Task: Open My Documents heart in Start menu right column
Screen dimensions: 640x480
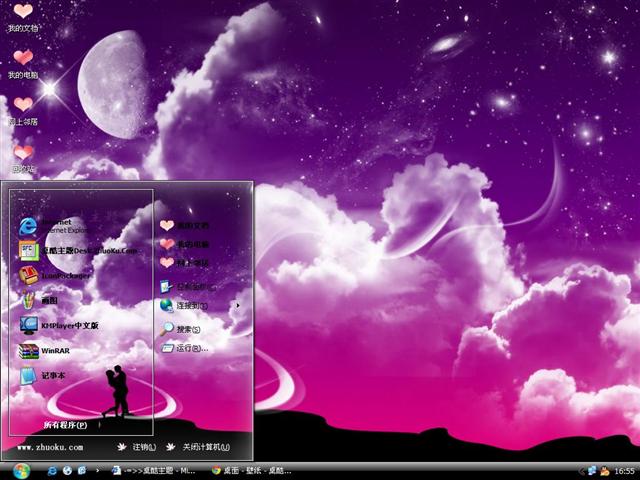Action: tap(184, 225)
